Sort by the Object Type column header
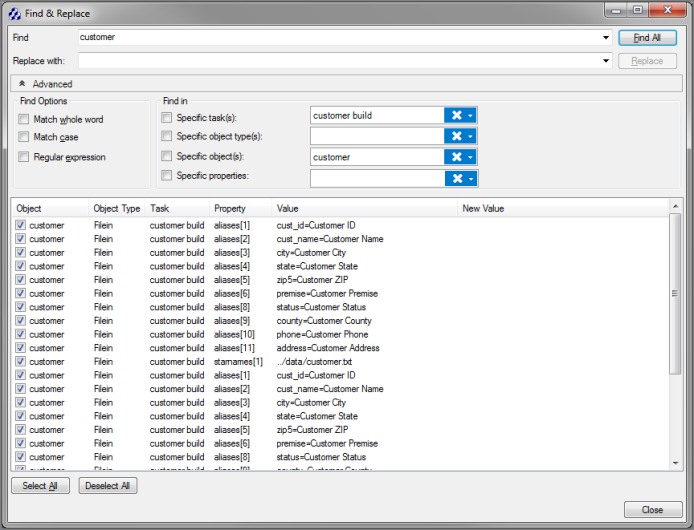This screenshot has height=530, width=694. pos(117,209)
